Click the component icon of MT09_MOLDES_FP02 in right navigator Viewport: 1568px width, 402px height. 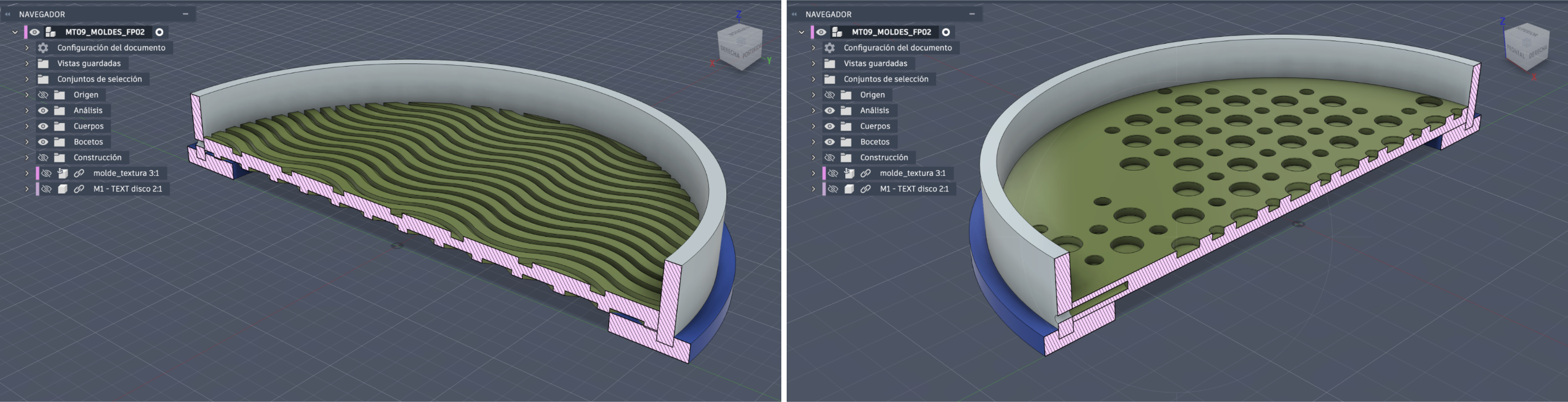pyautogui.click(x=837, y=32)
